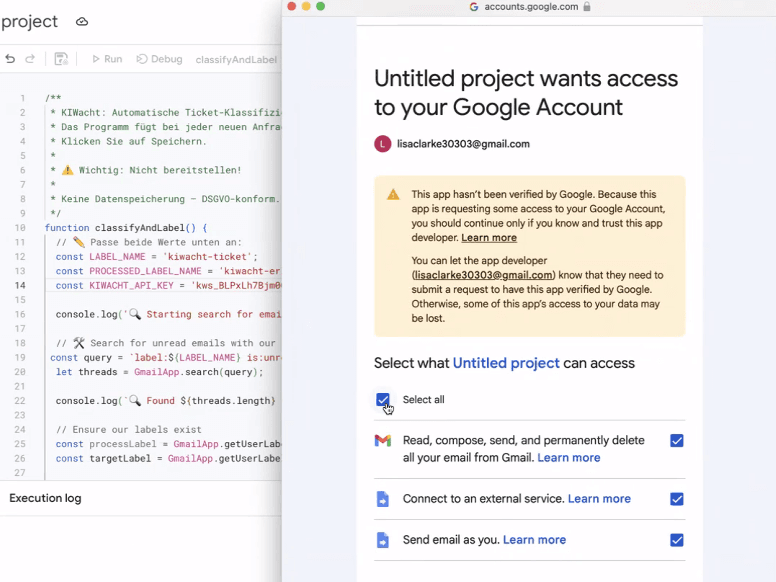Uncheck Connect to an external service permission
Image resolution: width=776 pixels, height=582 pixels.
pyautogui.click(x=677, y=499)
